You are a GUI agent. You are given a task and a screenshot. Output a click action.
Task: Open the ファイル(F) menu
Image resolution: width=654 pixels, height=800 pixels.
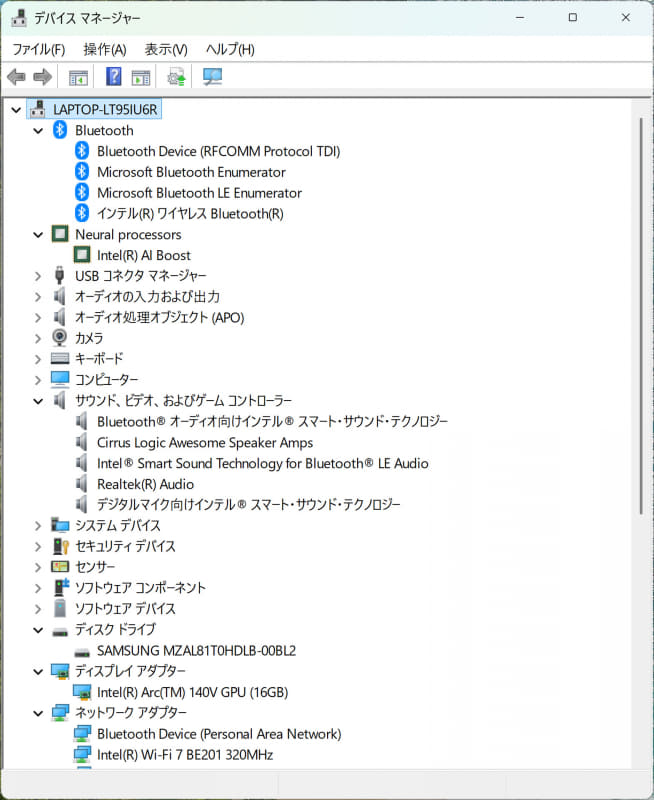coord(39,49)
